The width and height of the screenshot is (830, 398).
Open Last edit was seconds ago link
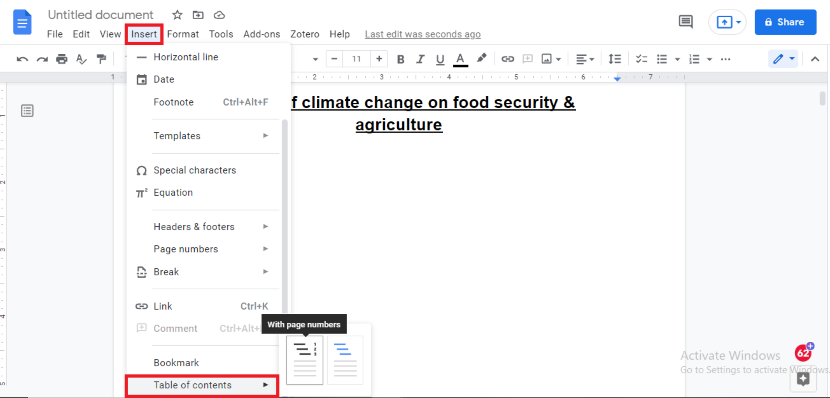coord(422,34)
